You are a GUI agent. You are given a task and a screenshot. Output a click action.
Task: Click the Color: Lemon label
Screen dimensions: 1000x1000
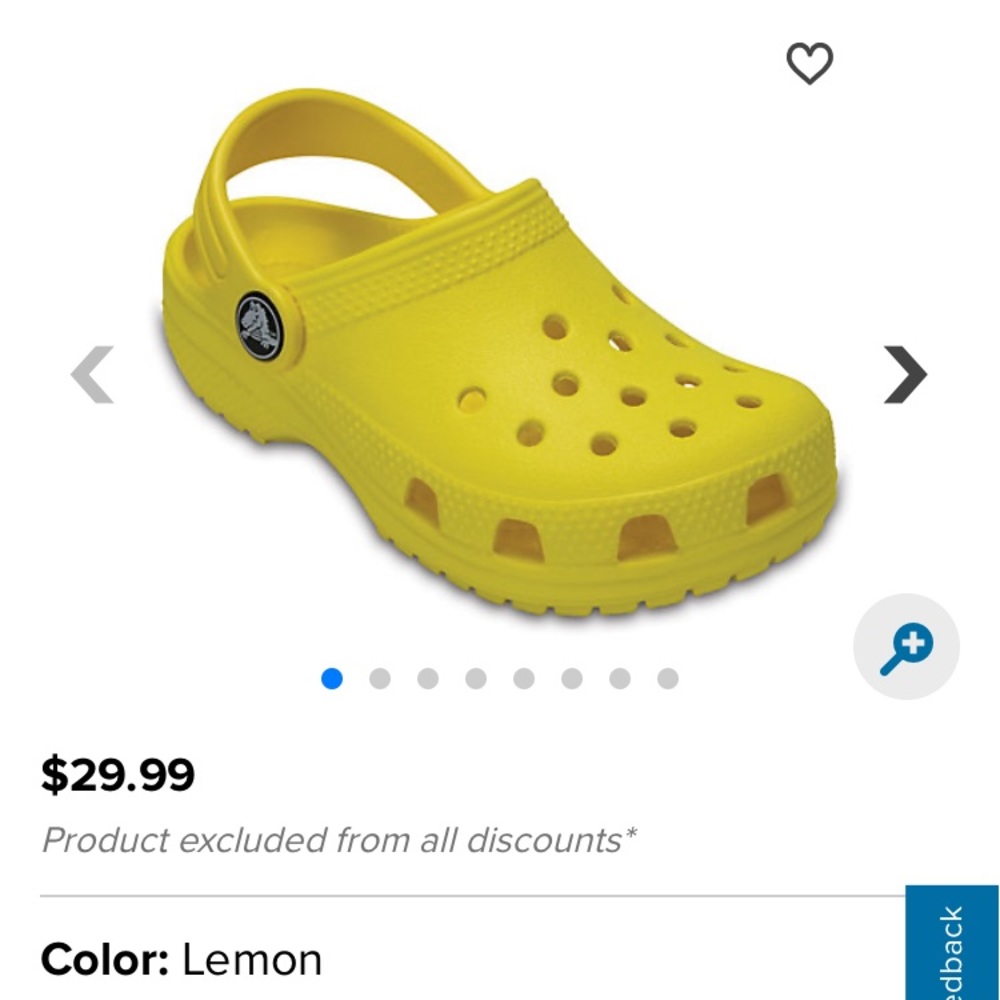click(182, 960)
